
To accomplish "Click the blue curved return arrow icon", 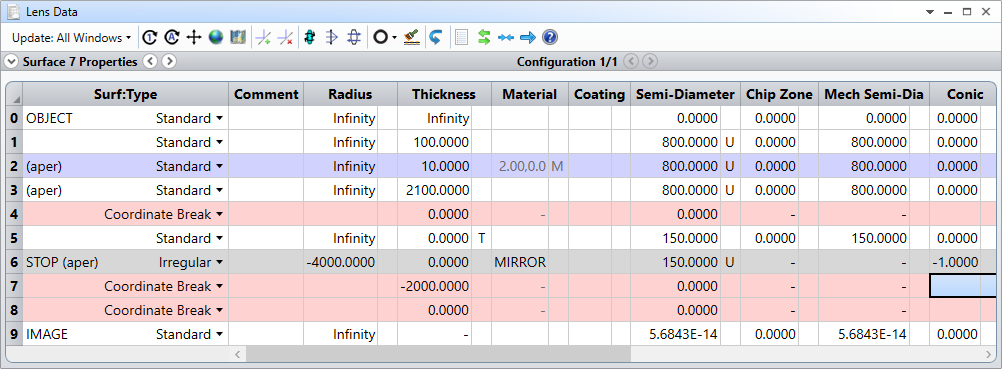I will [435, 38].
